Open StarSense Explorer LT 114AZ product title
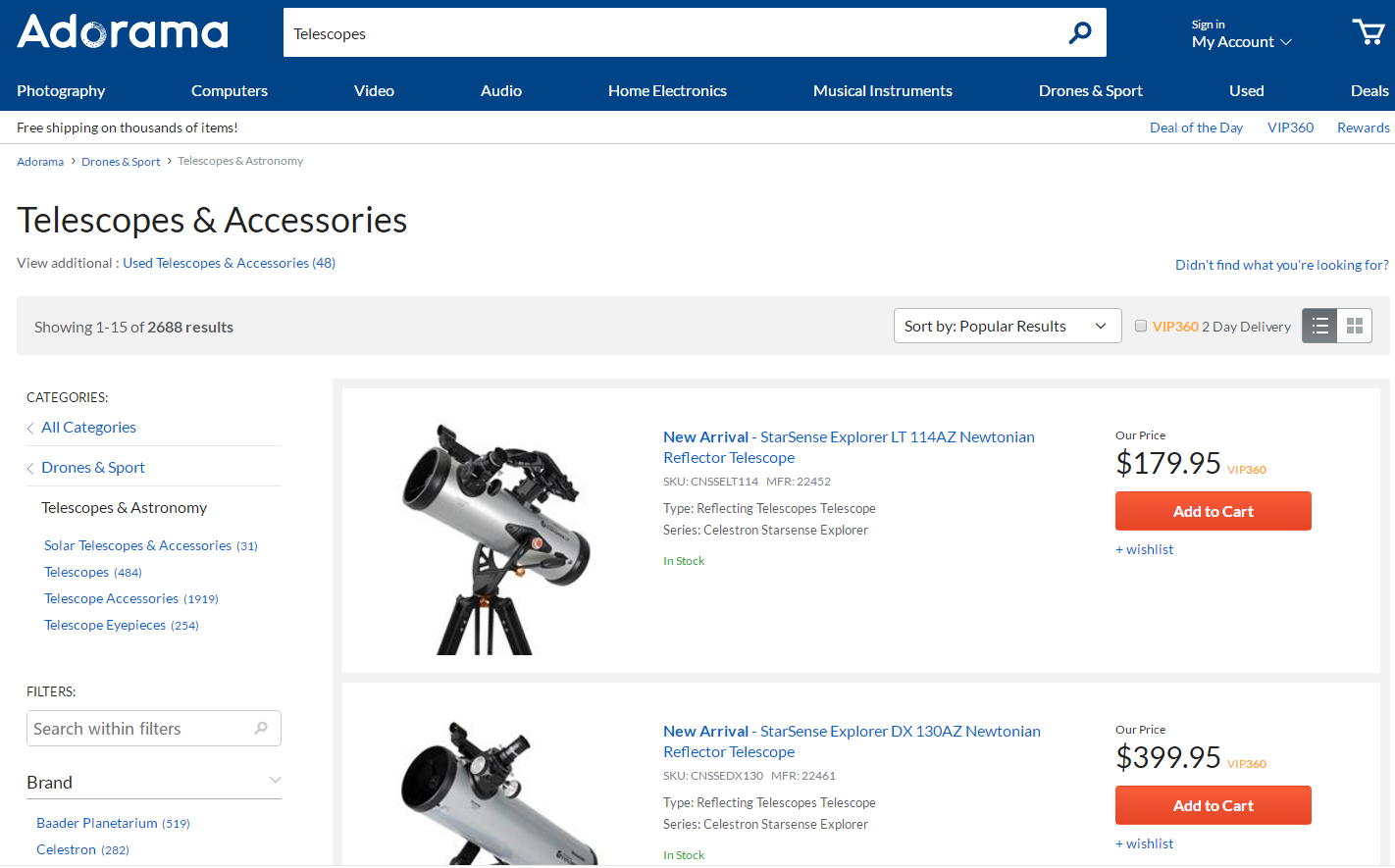 pos(849,447)
